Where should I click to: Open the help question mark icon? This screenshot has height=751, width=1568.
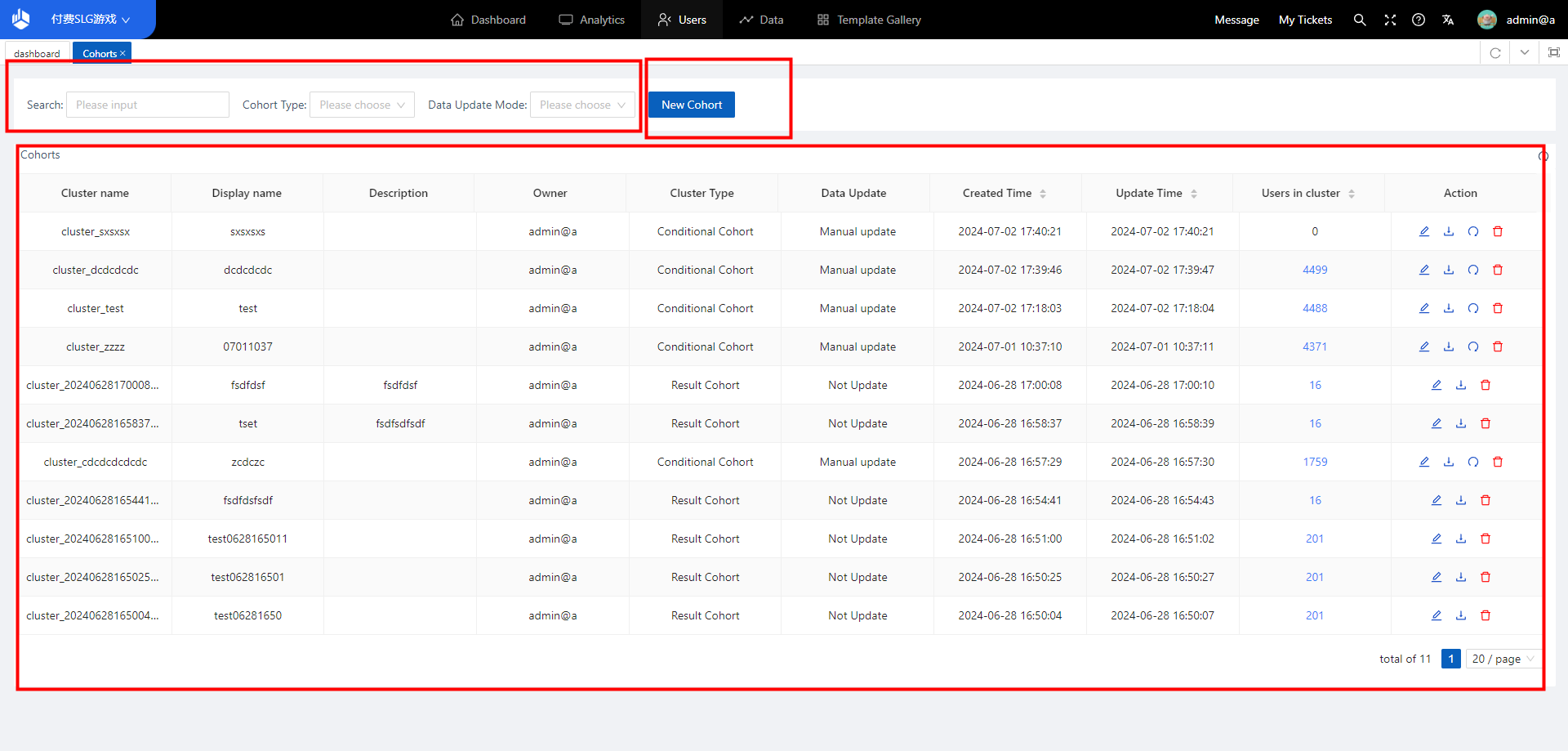click(1419, 20)
